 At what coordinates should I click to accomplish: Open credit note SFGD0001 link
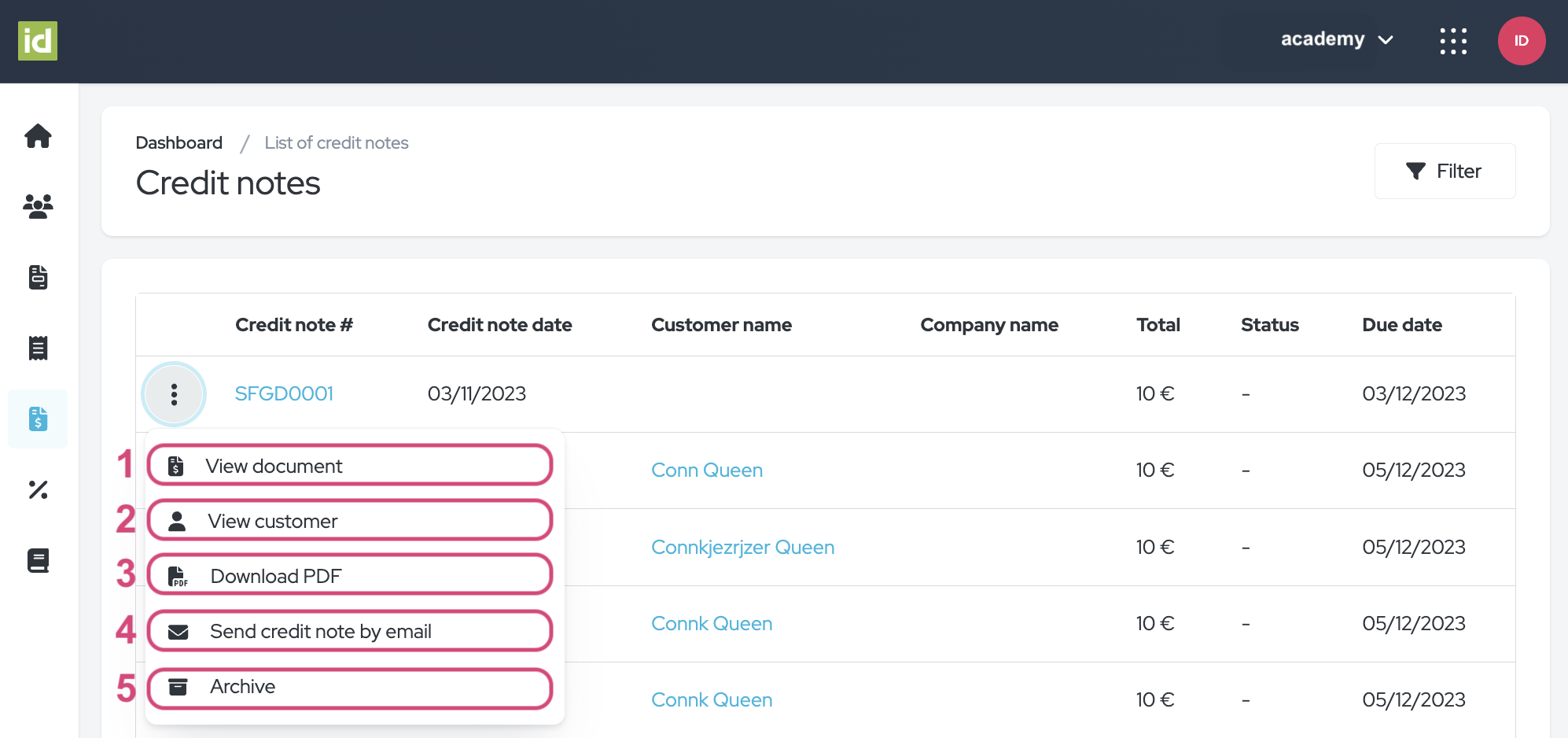pyautogui.click(x=284, y=393)
